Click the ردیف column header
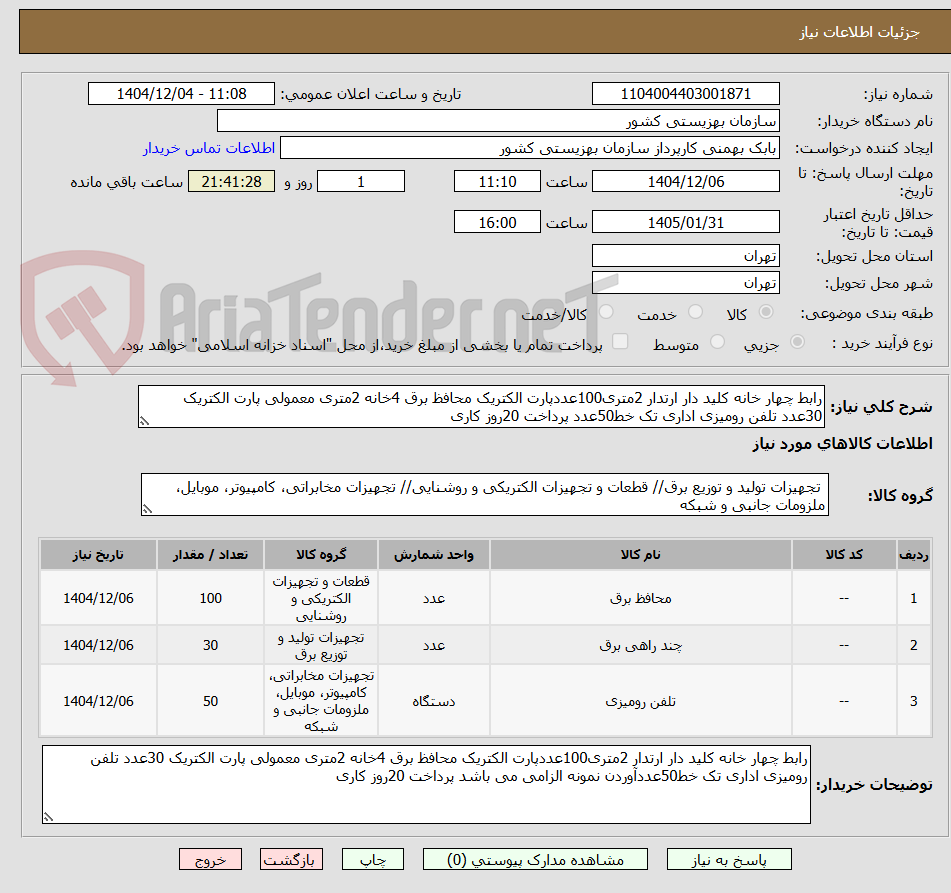 click(913, 554)
